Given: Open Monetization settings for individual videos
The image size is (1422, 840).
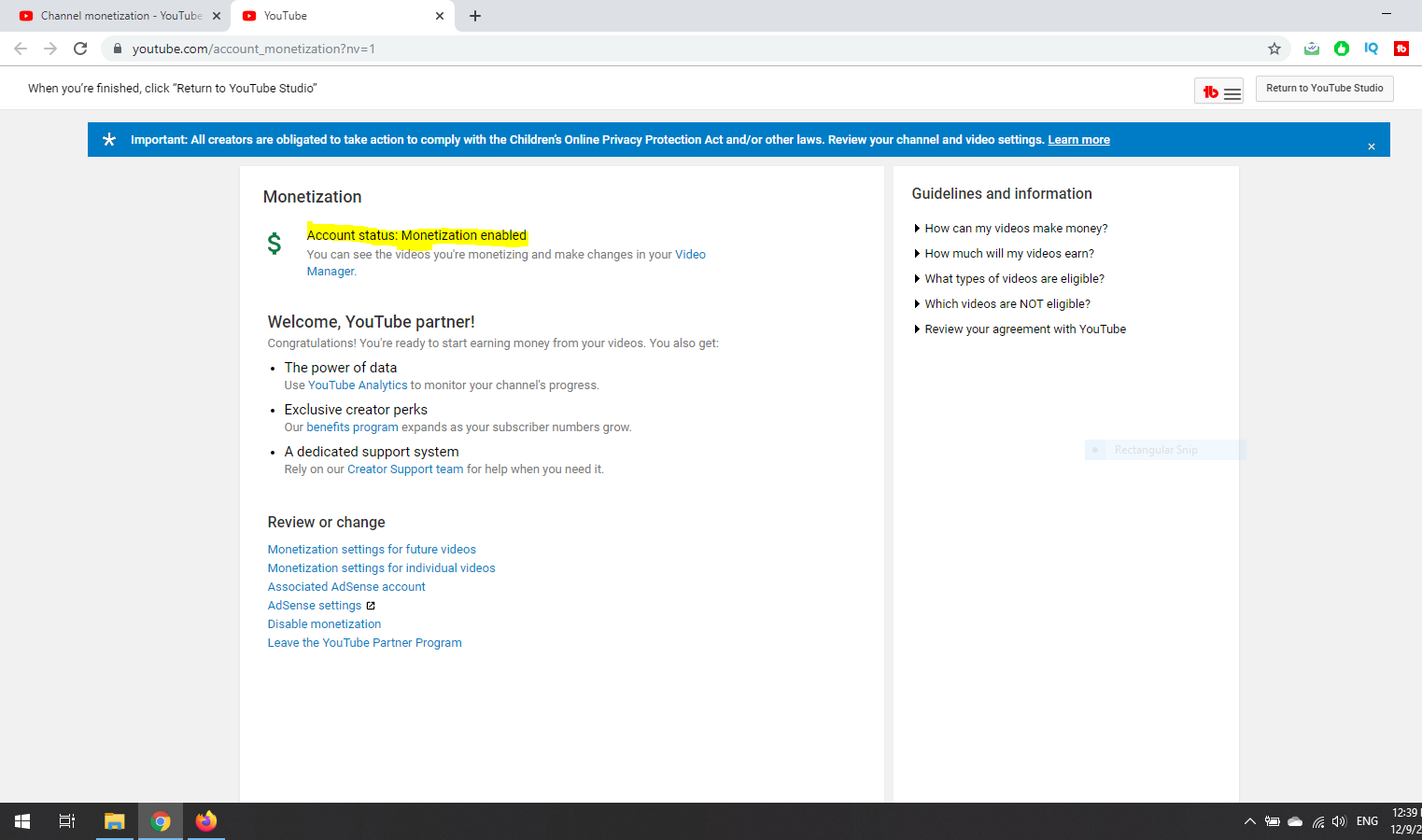Looking at the screenshot, I should [x=381, y=568].
